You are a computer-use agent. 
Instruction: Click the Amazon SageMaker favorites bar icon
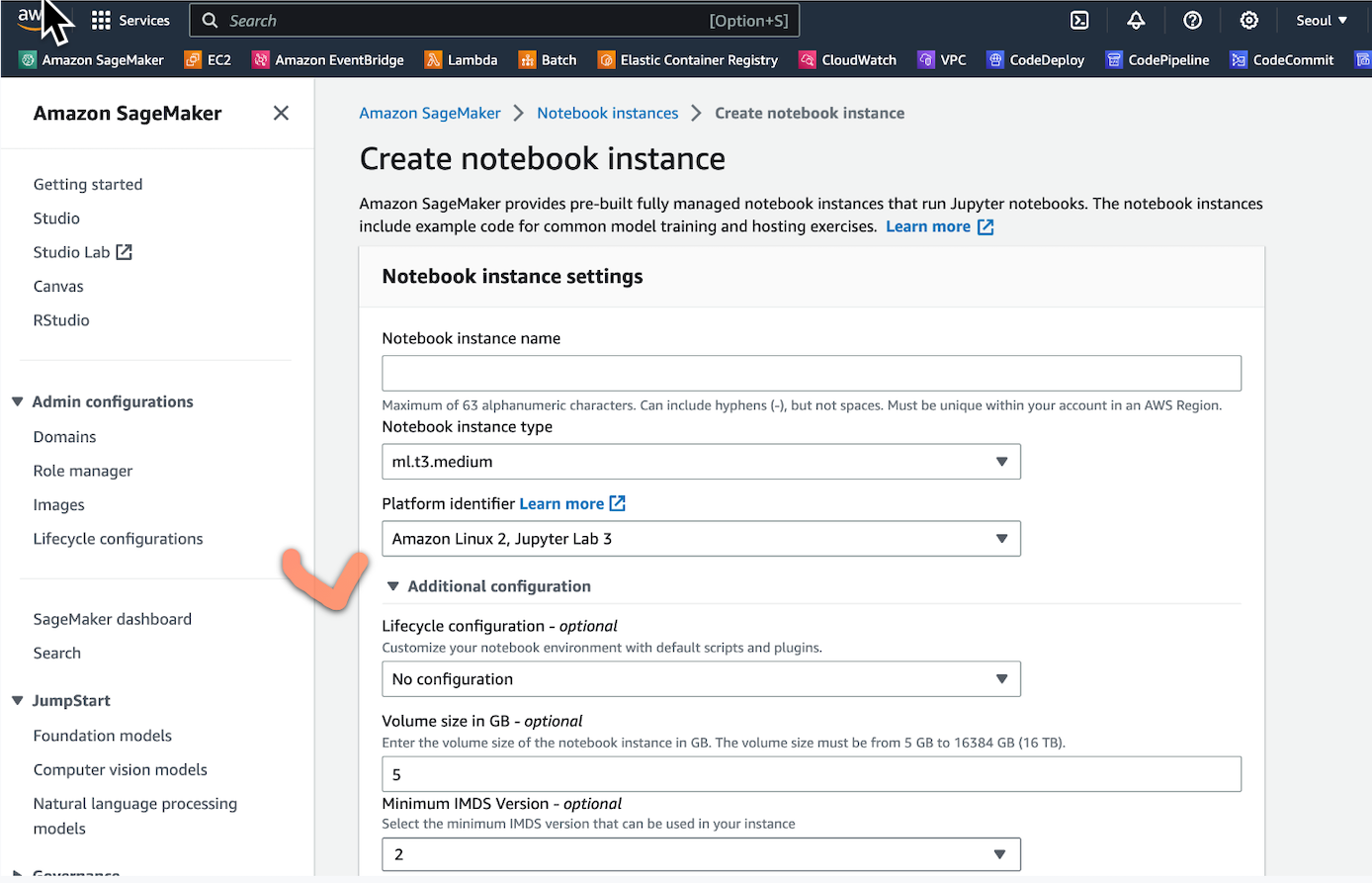coord(28,60)
